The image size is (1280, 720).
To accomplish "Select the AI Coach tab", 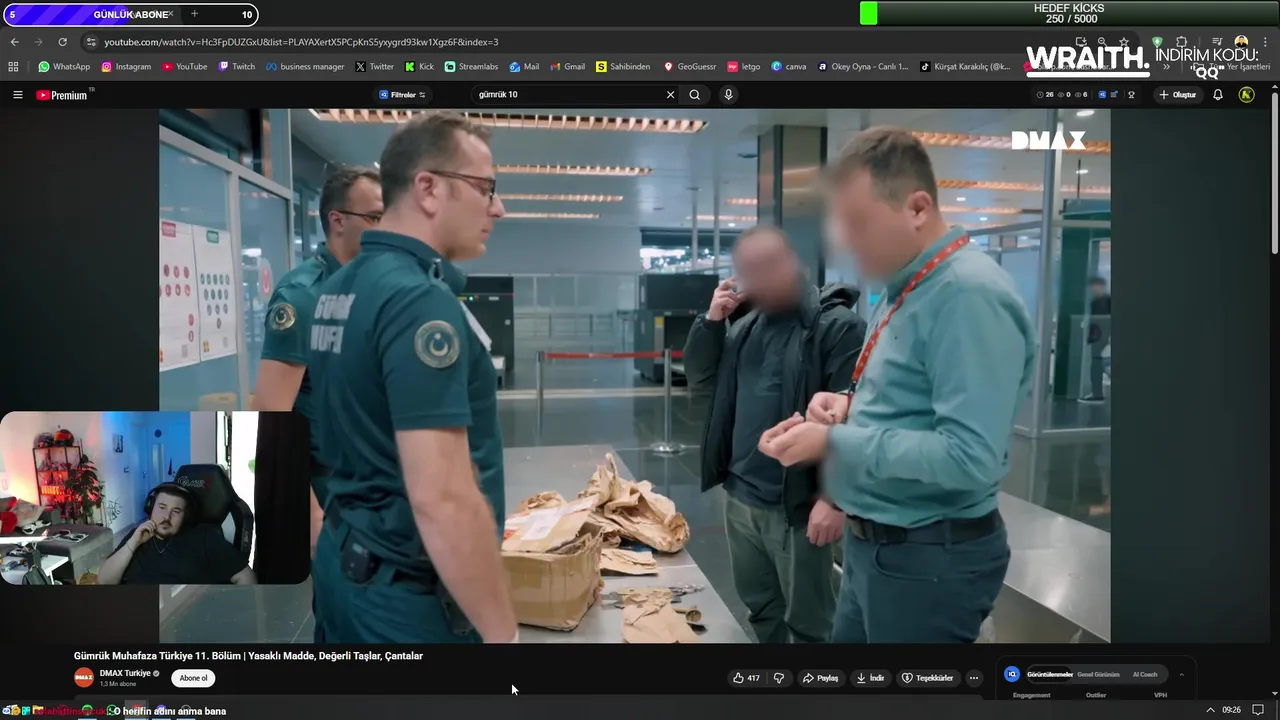I will click(1145, 675).
